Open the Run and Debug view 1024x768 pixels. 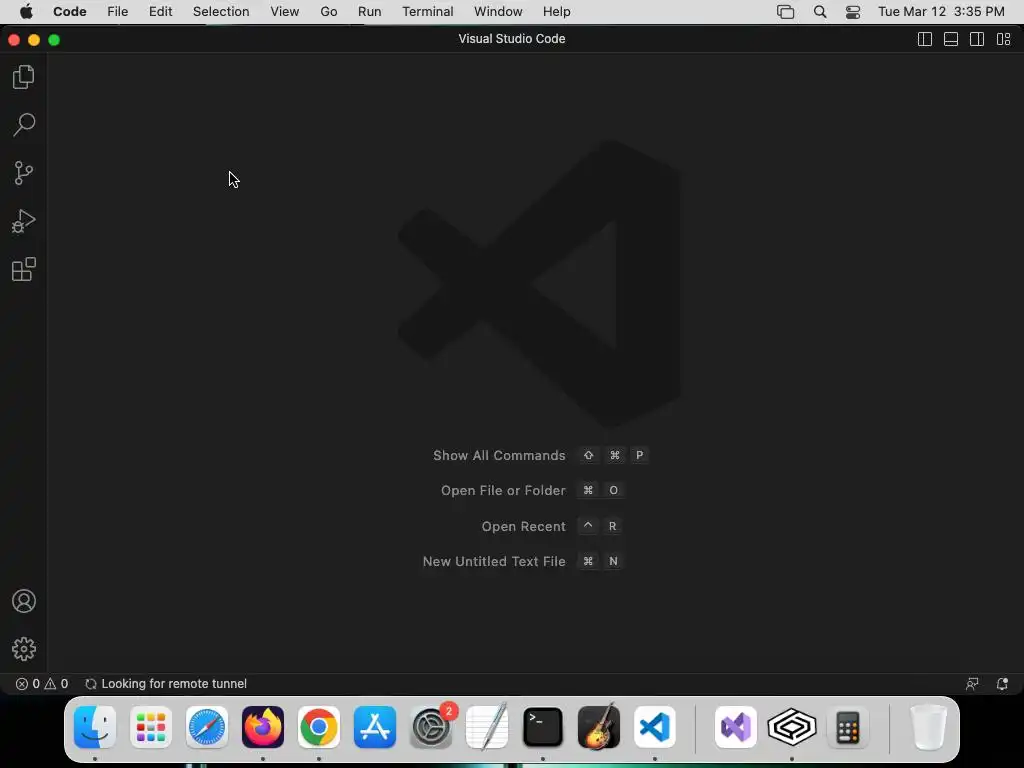coord(24,221)
